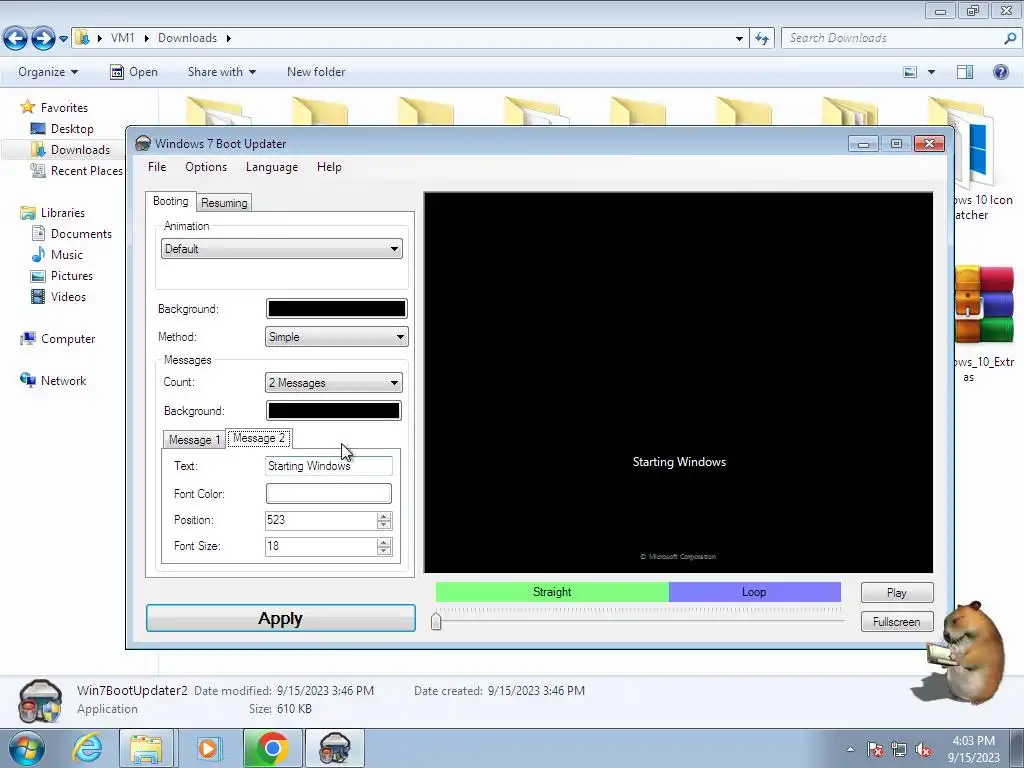Image resolution: width=1024 pixels, height=768 pixels.
Task: Open the Organize dropdown menu
Action: (x=48, y=72)
